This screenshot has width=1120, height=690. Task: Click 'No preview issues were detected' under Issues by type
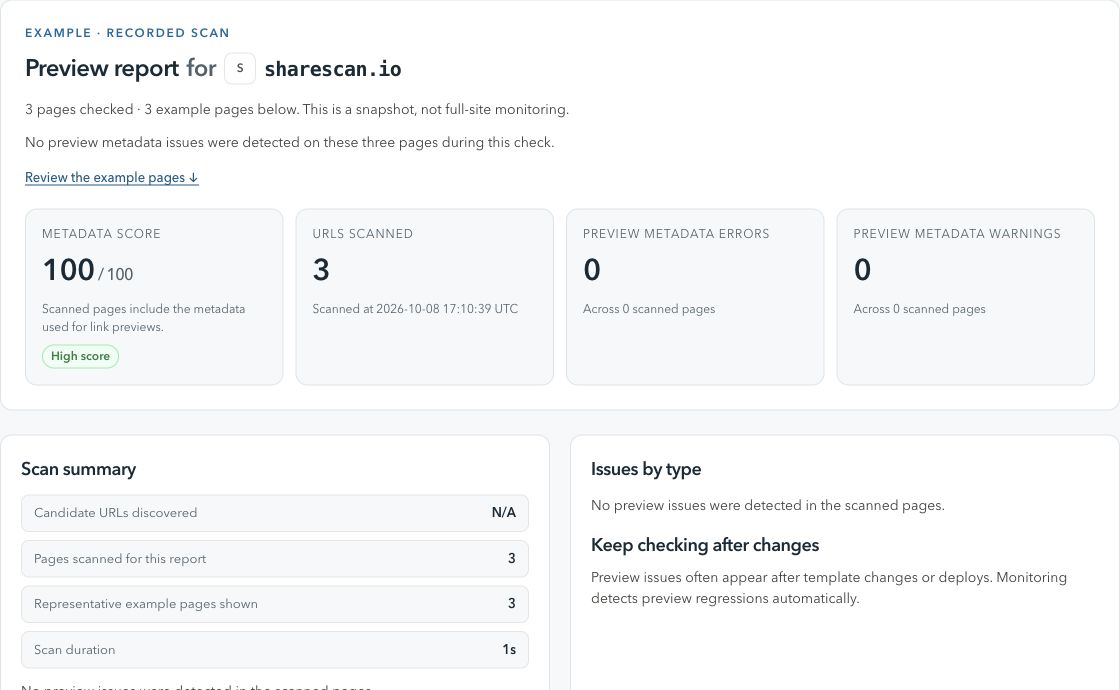(768, 505)
